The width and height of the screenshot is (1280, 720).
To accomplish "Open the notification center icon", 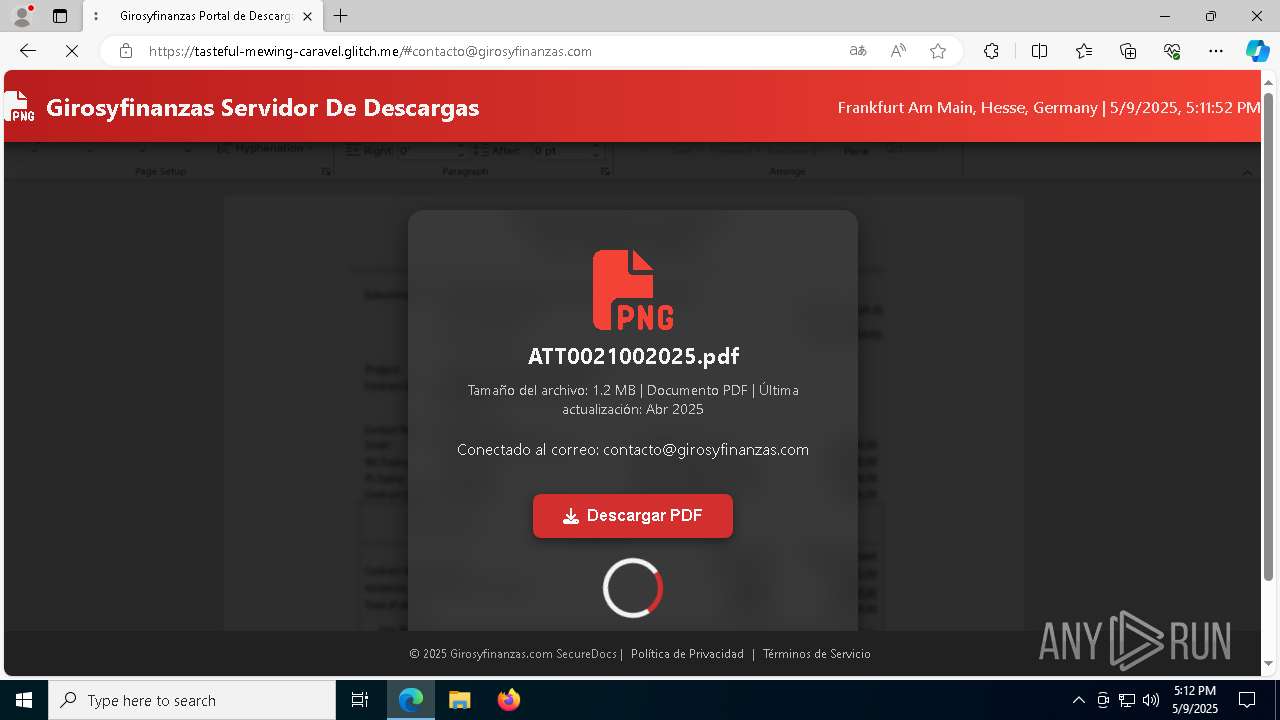I will (1247, 700).
